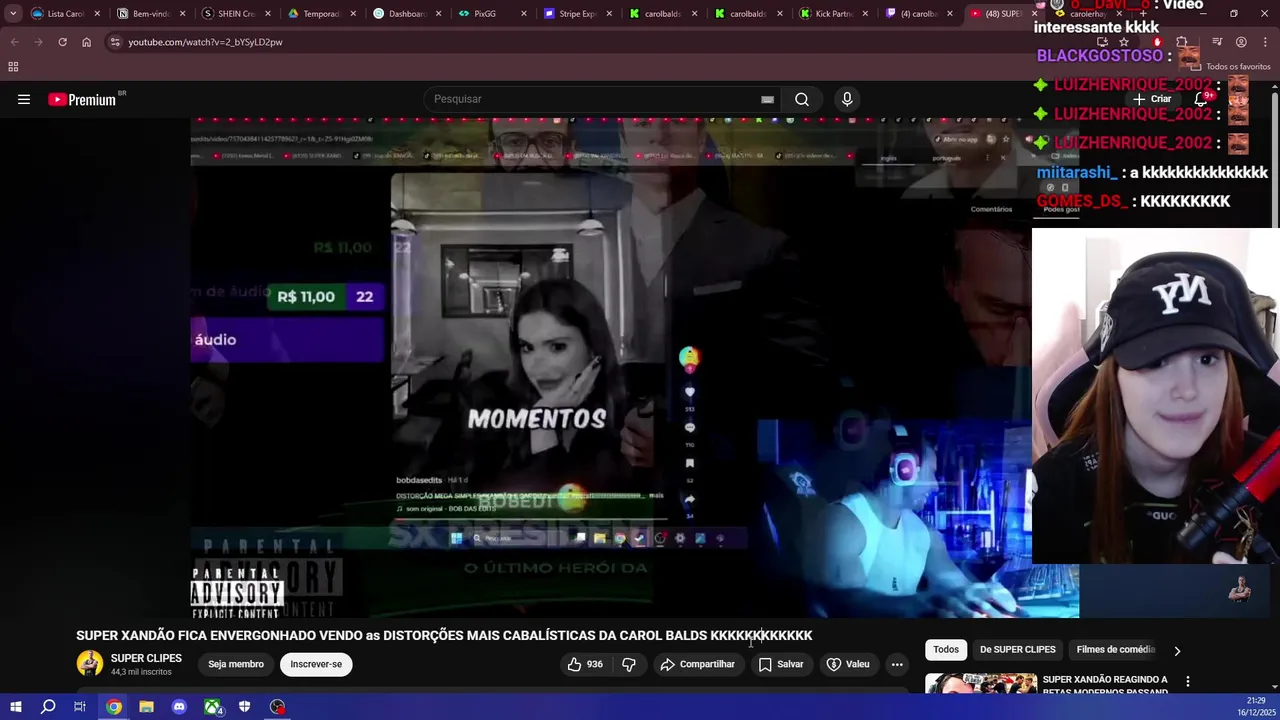
Task: Open the SUPER CLIPES channel avatar
Action: point(90,664)
